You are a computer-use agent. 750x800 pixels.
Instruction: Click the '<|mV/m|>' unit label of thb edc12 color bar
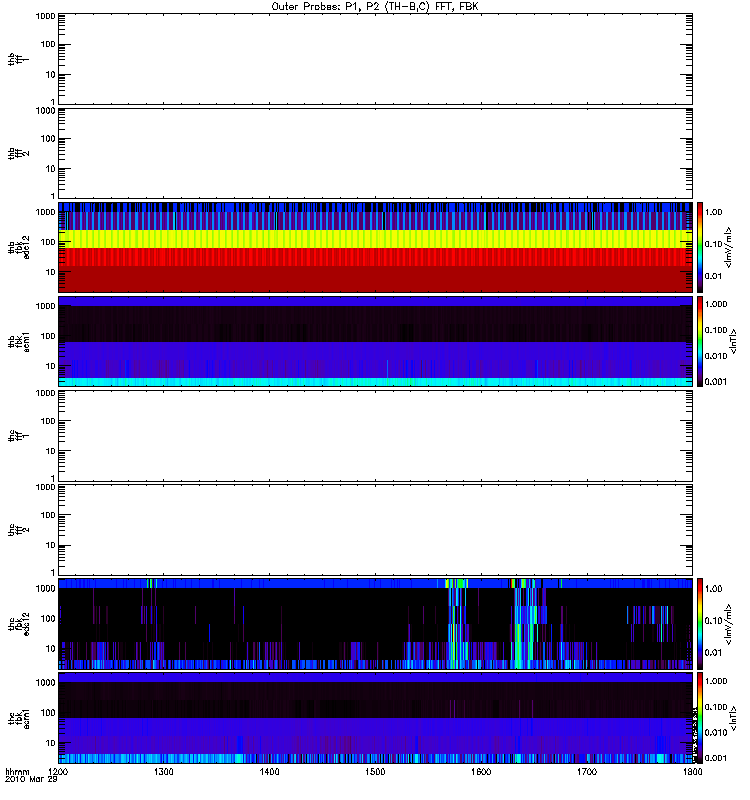pos(729,247)
